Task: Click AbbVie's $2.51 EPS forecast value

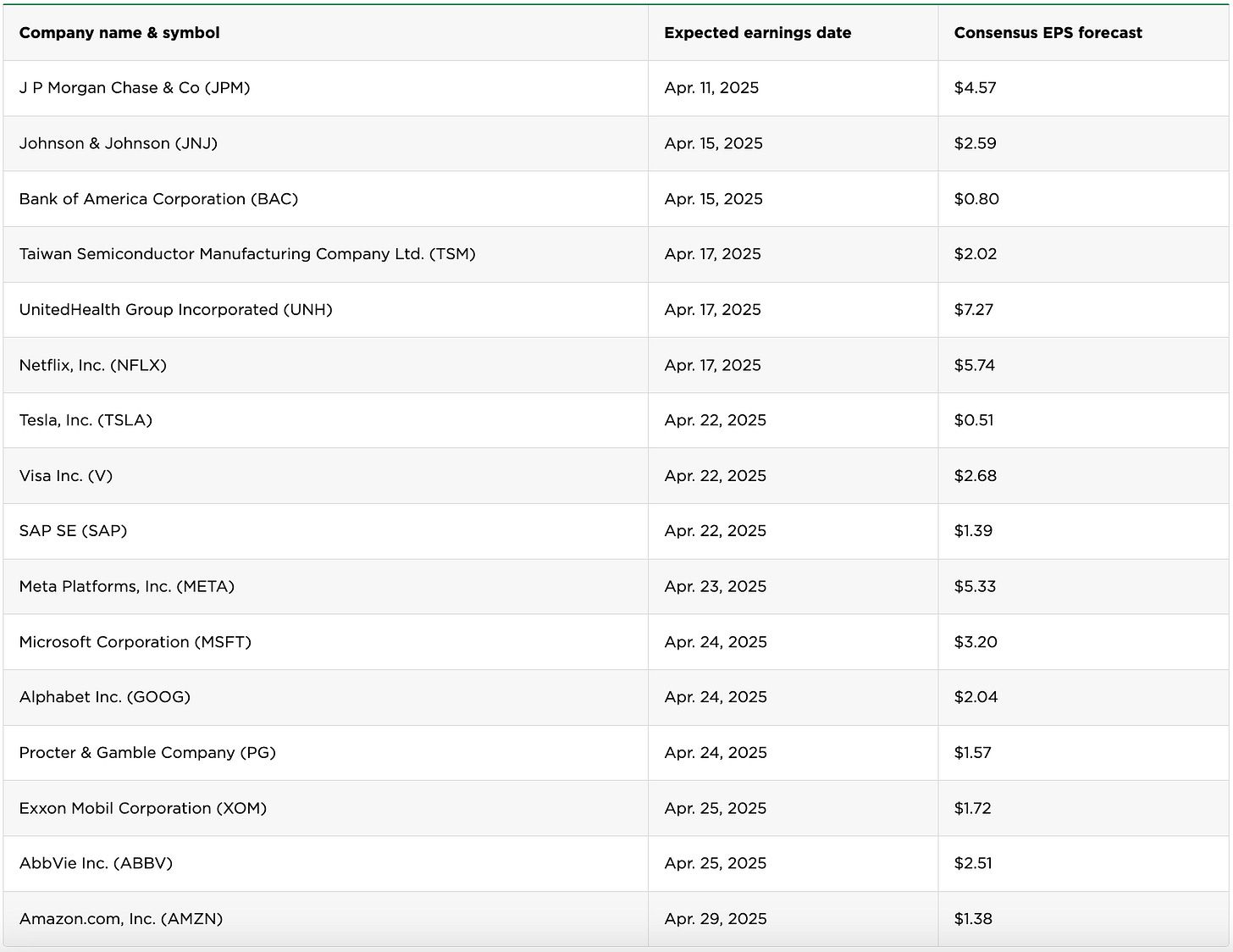Action: point(973,863)
